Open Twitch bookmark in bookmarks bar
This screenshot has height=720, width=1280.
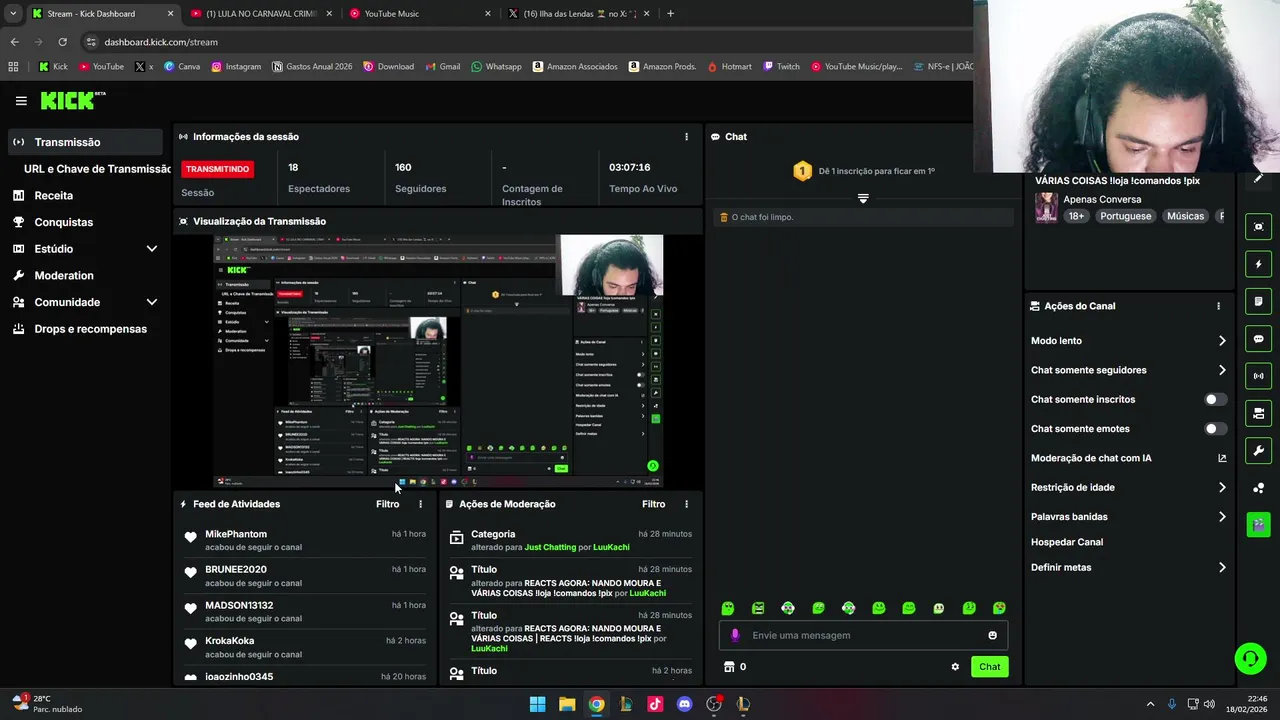tap(781, 67)
